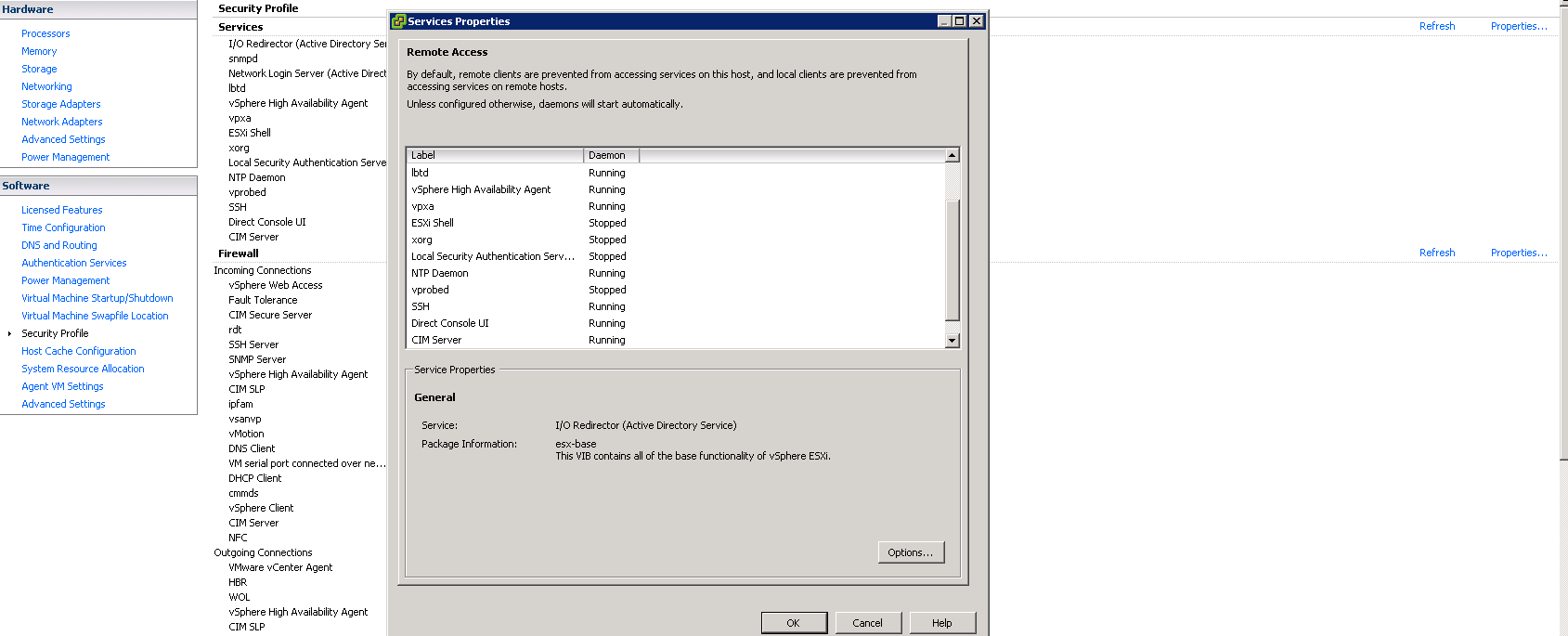This screenshot has height=636, width=1568.
Task: Open Licensed Features in the Software panel
Action: tap(62, 210)
